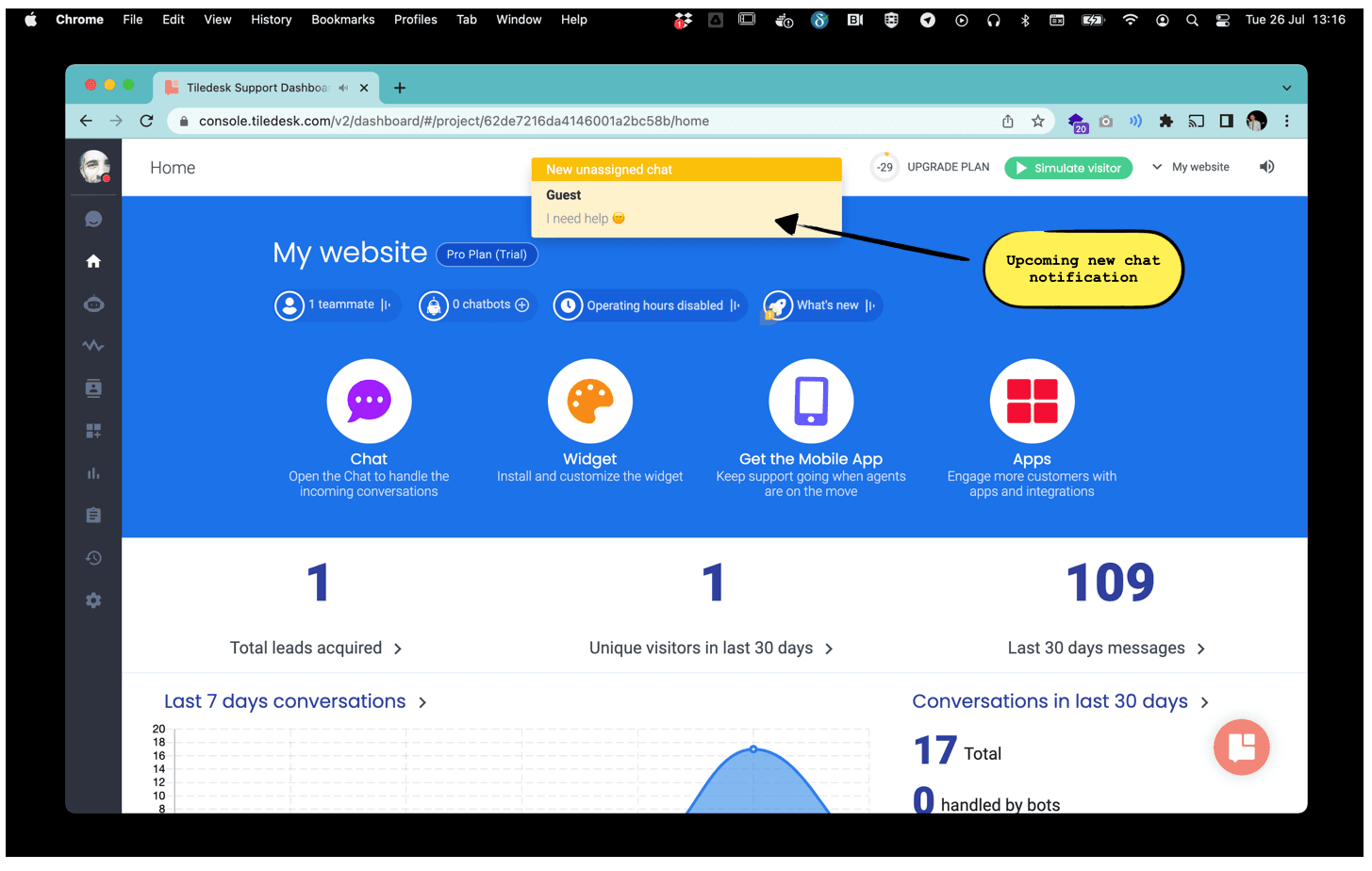The width and height of the screenshot is (1372, 871).
Task: Open Last 7 days conversations link
Action: pos(295,701)
